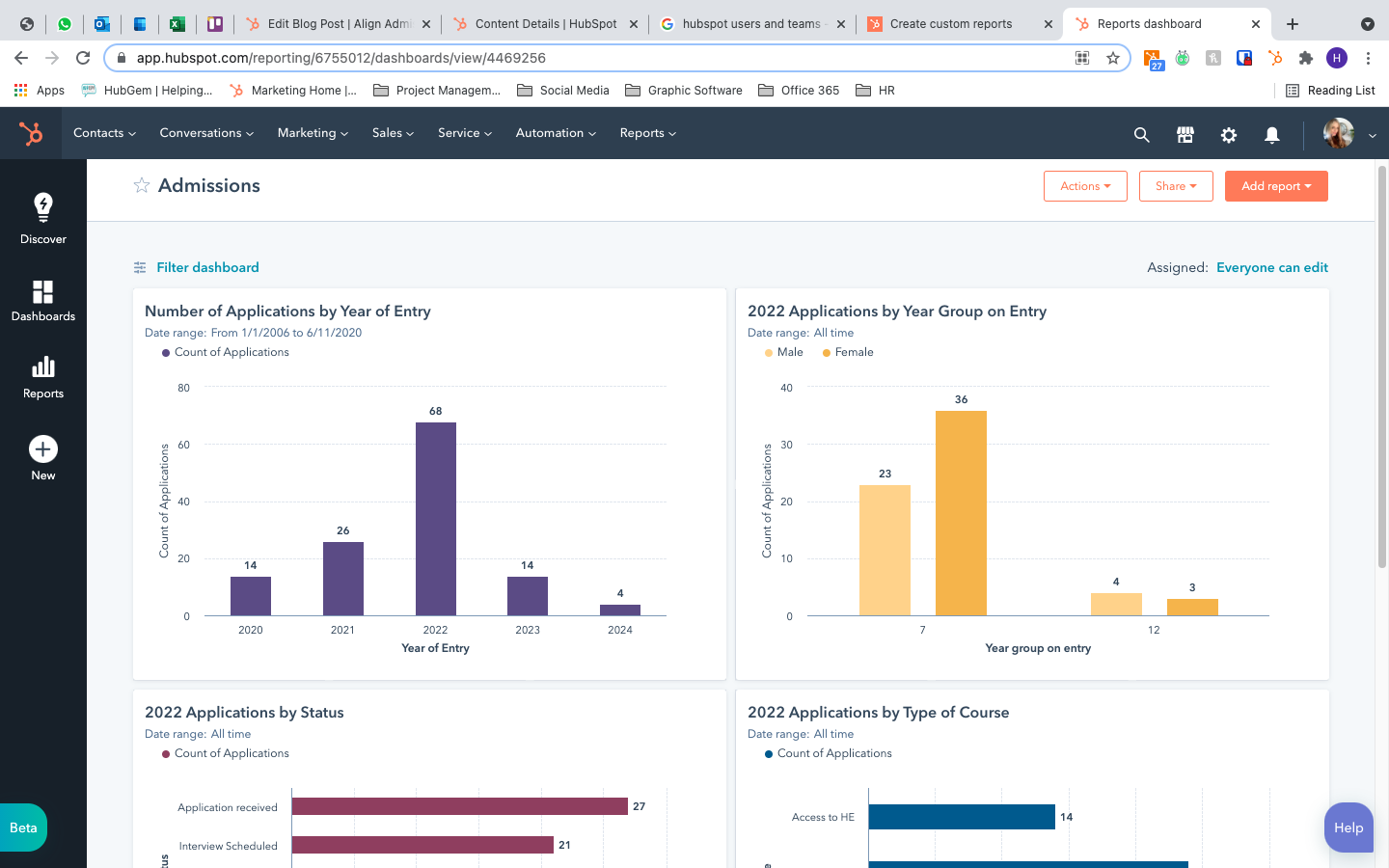The width and height of the screenshot is (1389, 868).
Task: Close the Reports dashboard tab
Action: click(1256, 24)
